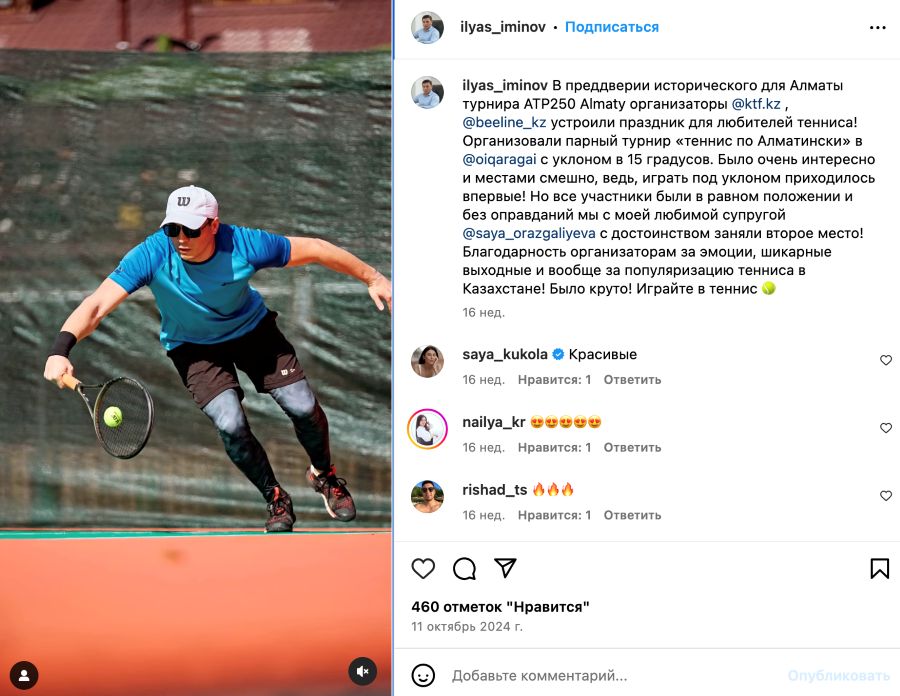Reply to saya_kukola with Ответить
Image resolution: width=900 pixels, height=696 pixels.
tap(632, 379)
